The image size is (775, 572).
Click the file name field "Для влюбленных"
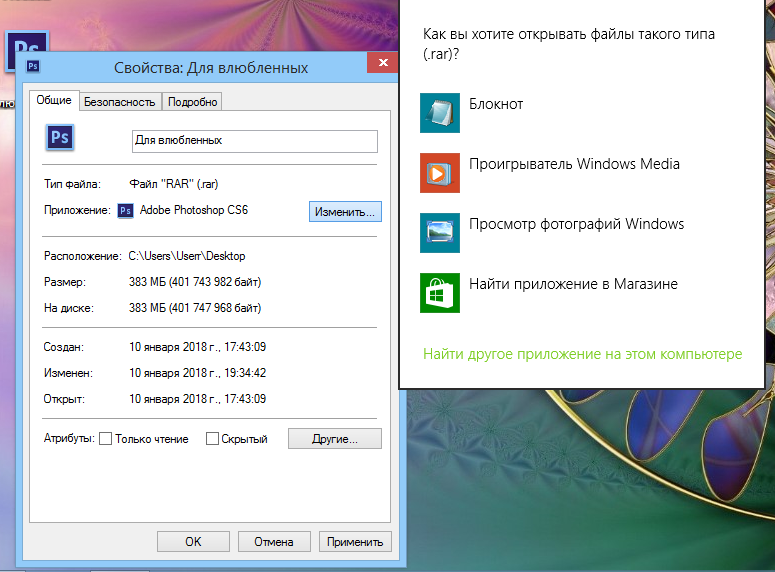[255, 141]
